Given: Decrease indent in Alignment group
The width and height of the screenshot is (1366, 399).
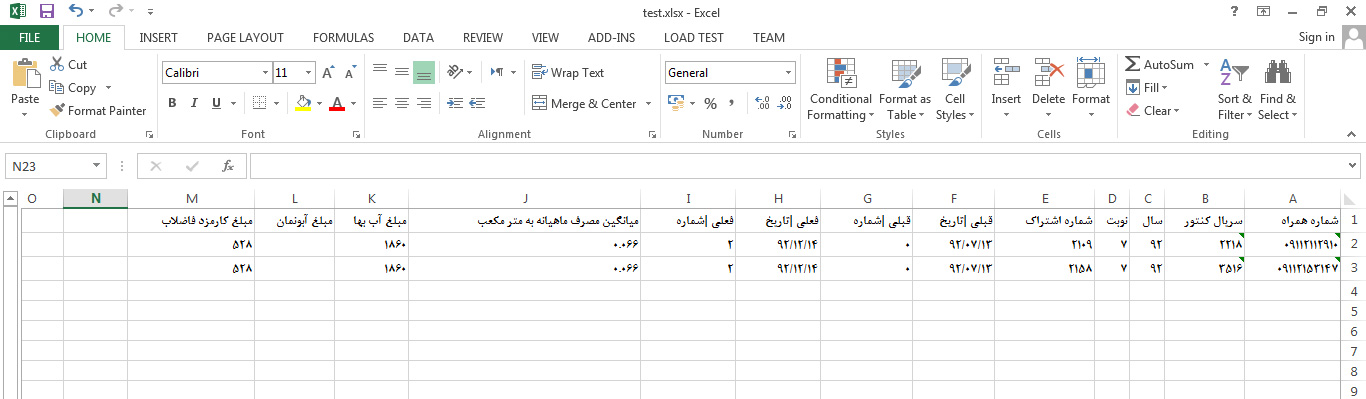Looking at the screenshot, I should tap(455, 103).
